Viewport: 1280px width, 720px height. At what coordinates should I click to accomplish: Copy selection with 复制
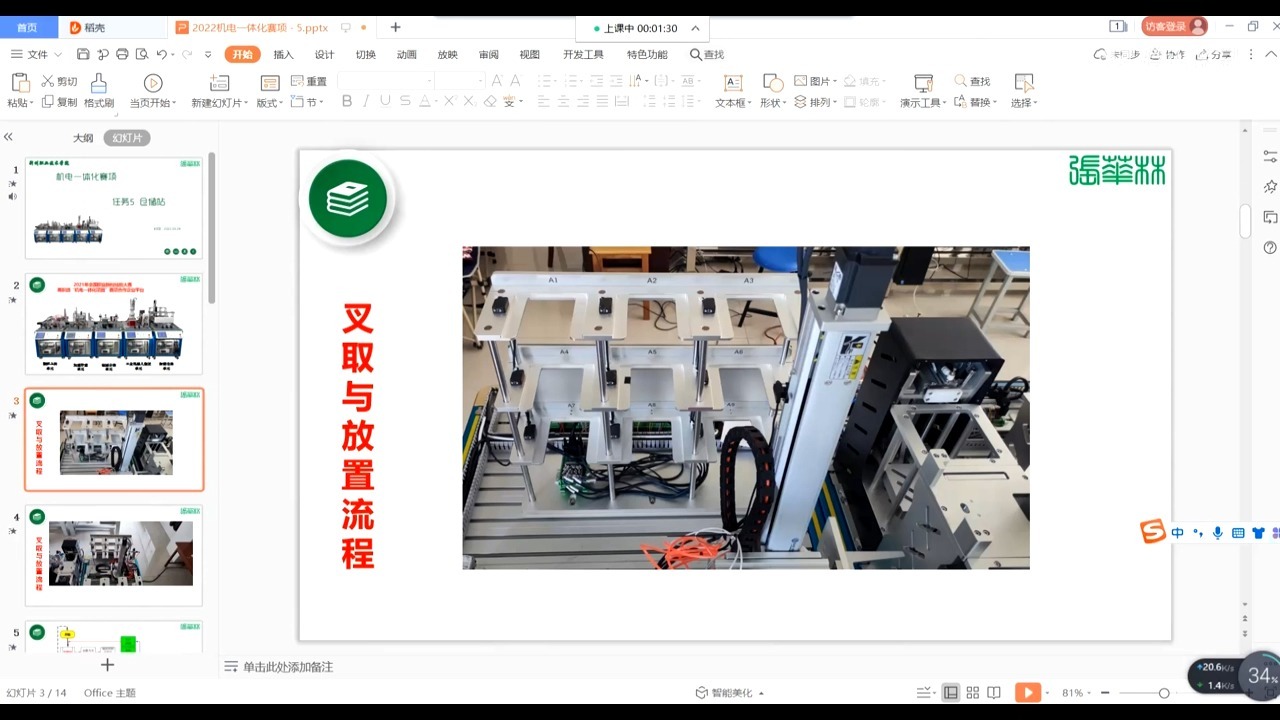(59, 102)
